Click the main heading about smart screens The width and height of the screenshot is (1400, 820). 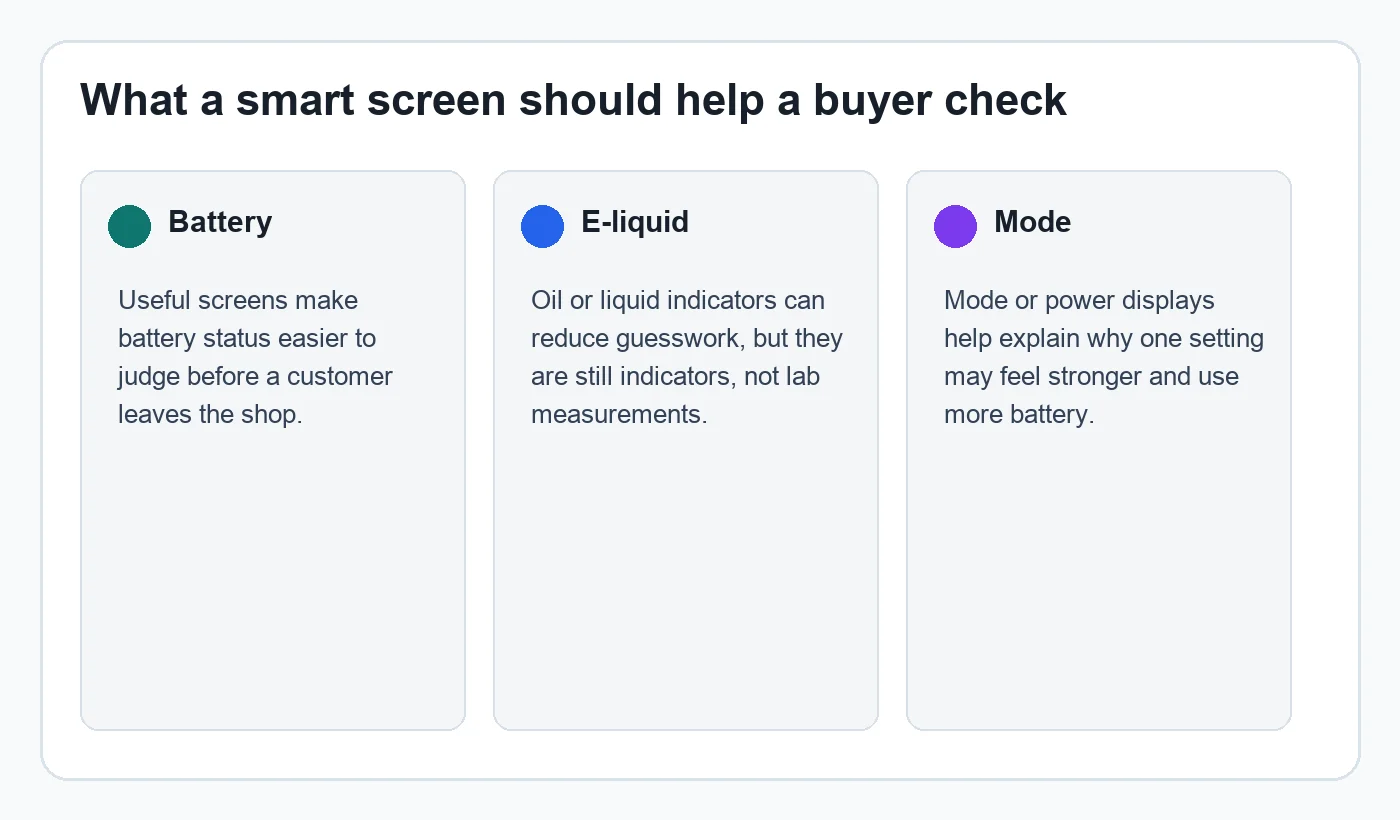pyautogui.click(x=574, y=100)
